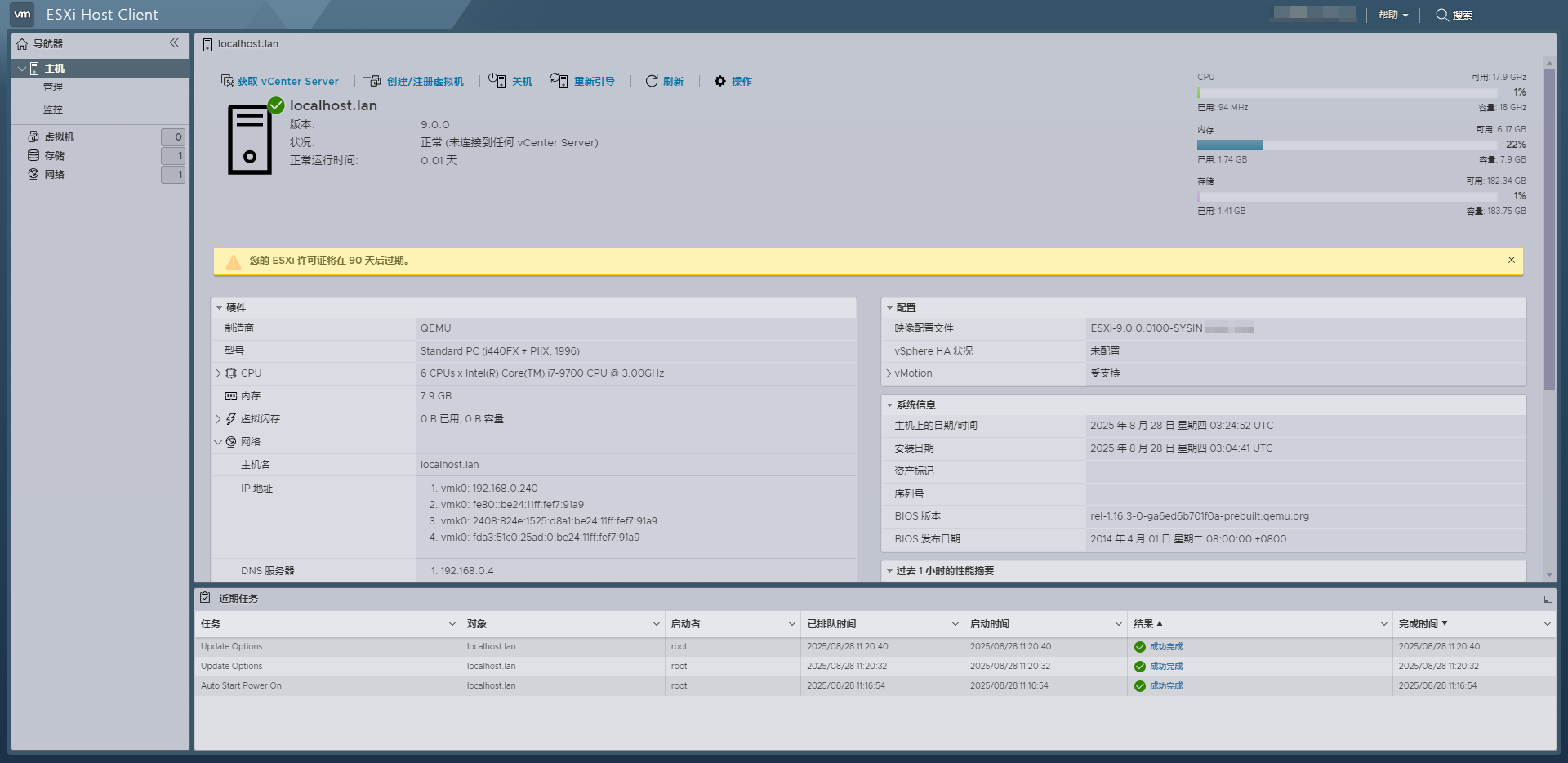
Task: Collapse the navigator panel with double chevron
Action: click(174, 42)
